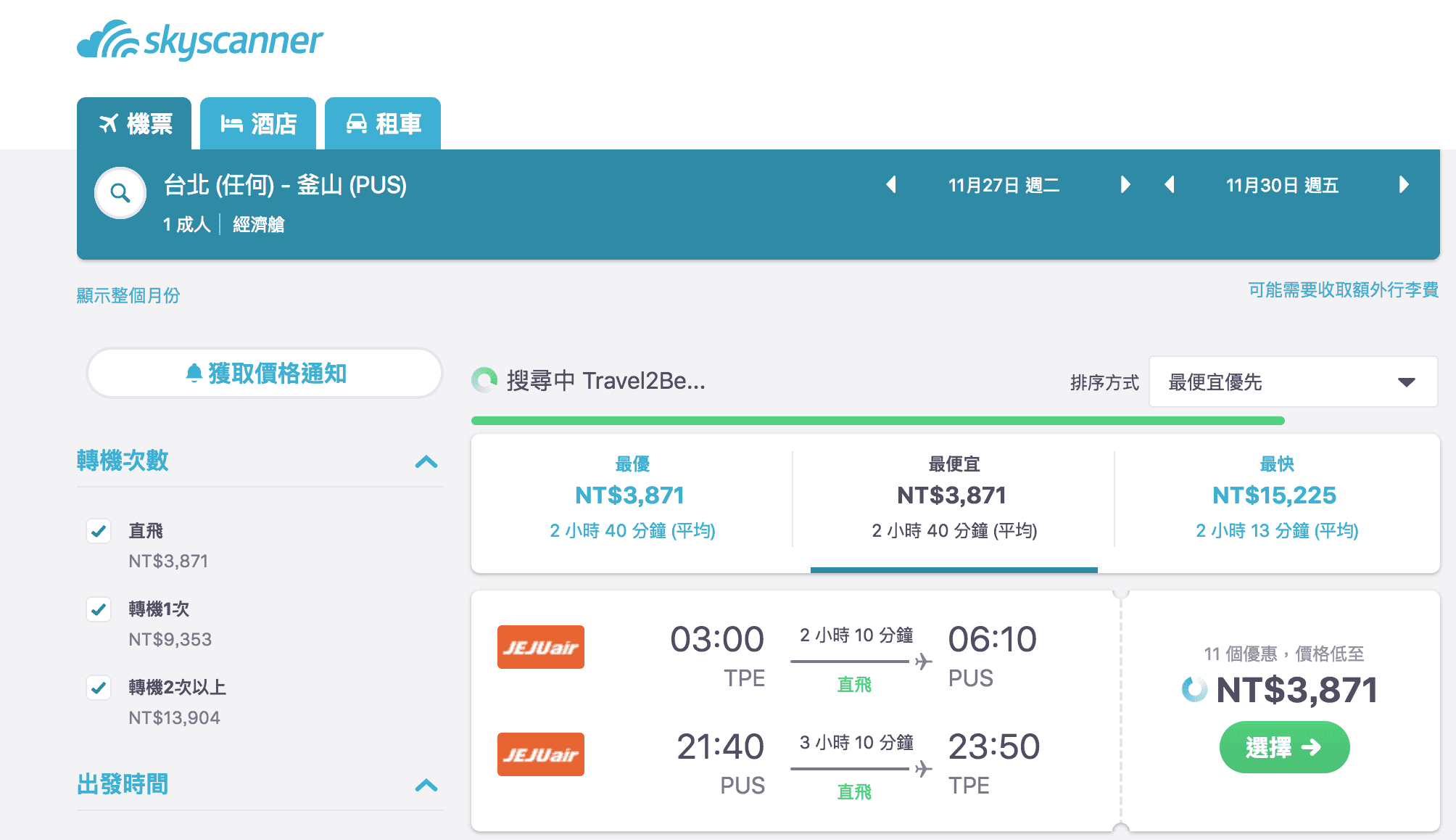Screen dimensions: 1456x840
Task: Click the searching spinner icon beside Travel2Be
Action: 484,379
